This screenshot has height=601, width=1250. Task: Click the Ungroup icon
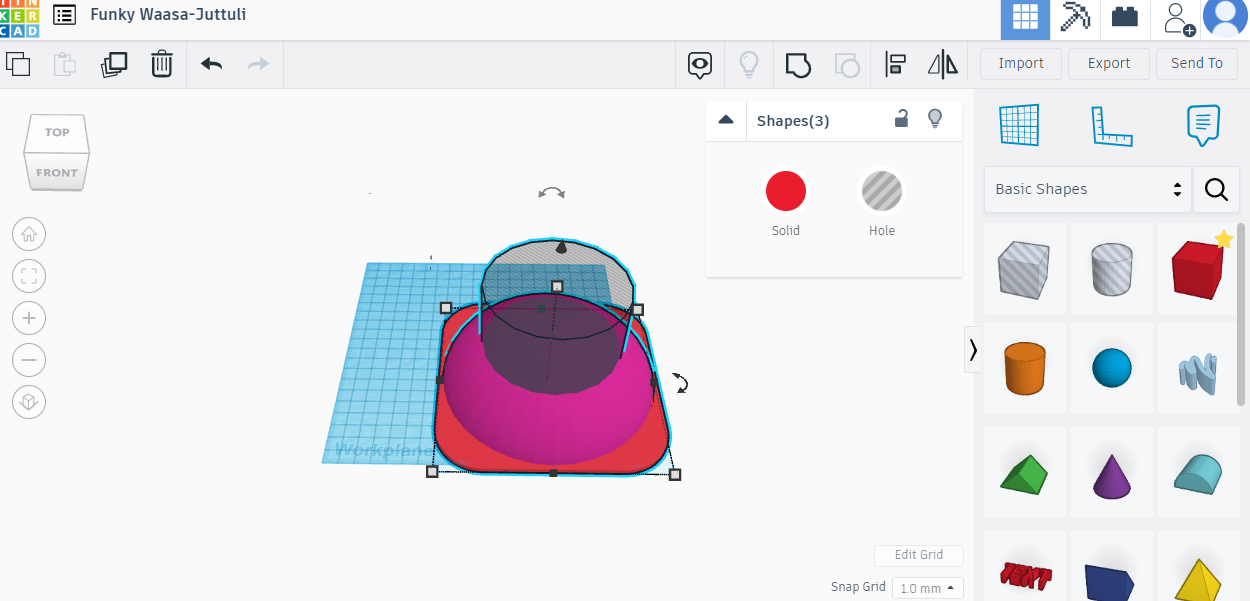[846, 66]
